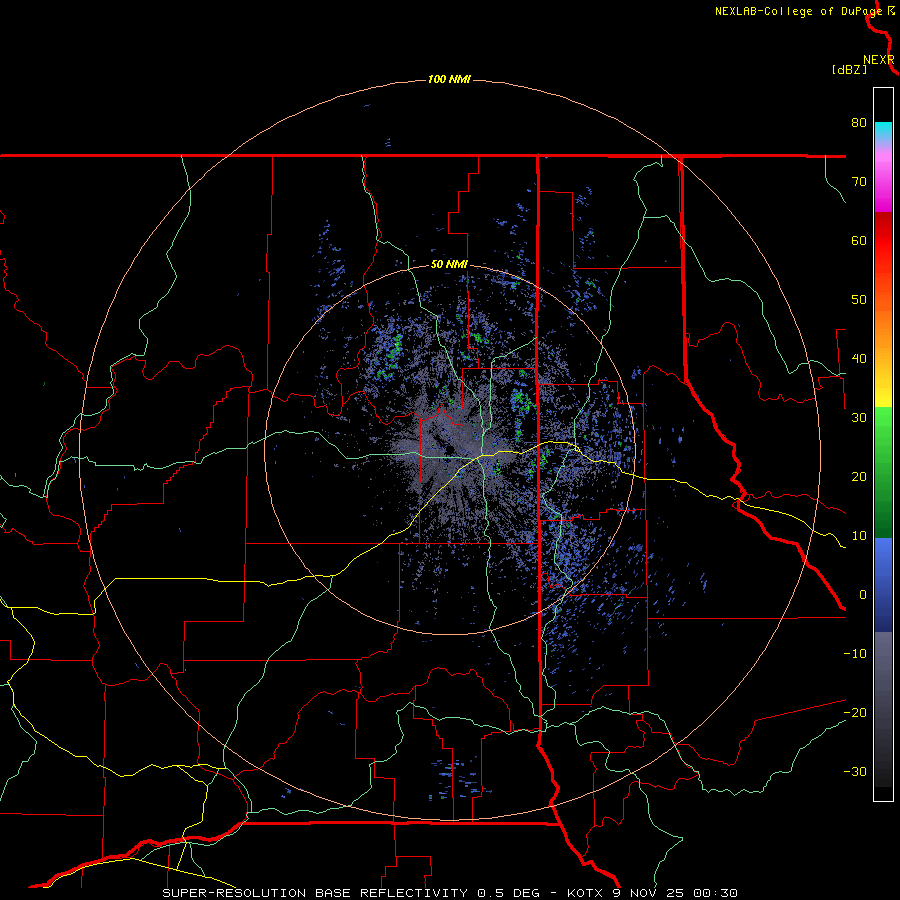This screenshot has height=900, width=900.
Task: Click the 60 value on the dBZ scale
Action: 859,240
